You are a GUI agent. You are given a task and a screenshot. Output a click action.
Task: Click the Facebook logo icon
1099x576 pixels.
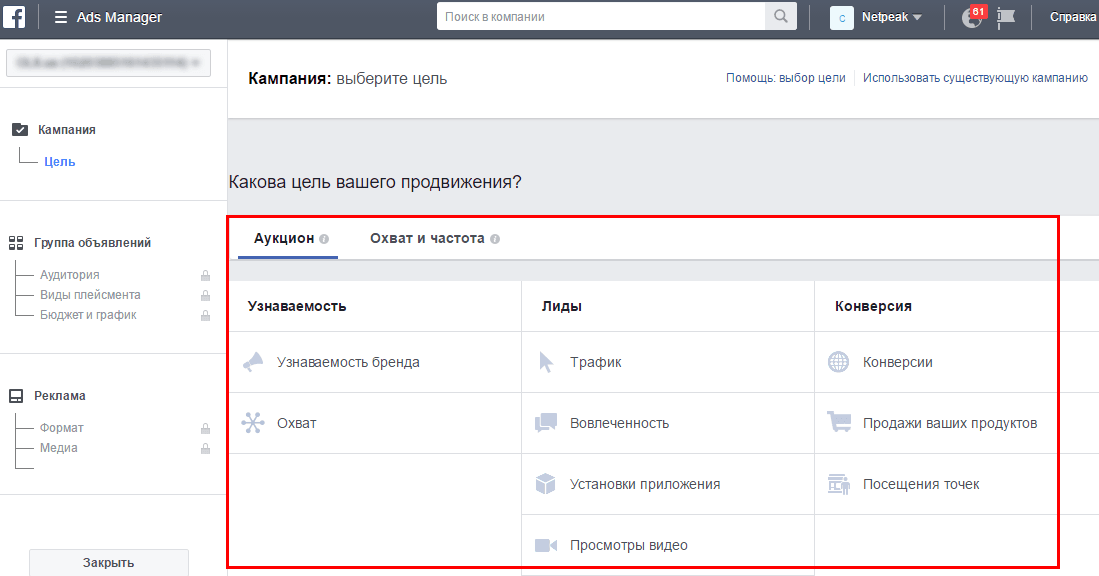coord(14,17)
